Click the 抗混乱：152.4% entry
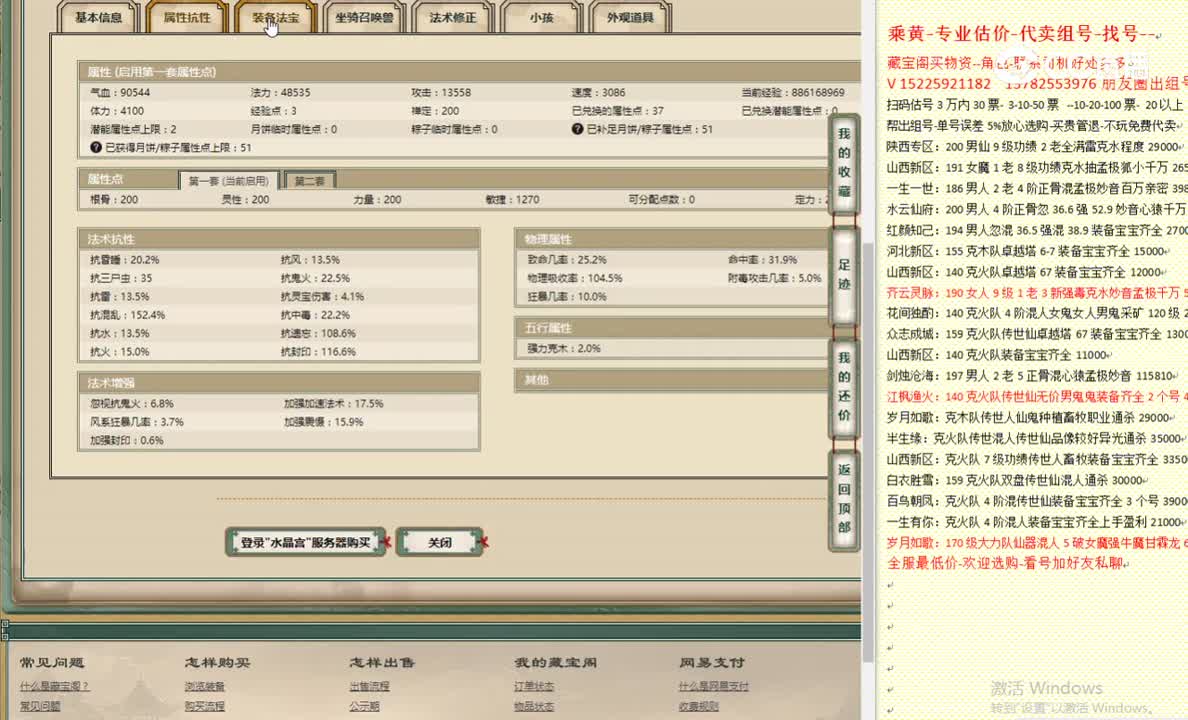The image size is (1188, 720). pos(127,315)
